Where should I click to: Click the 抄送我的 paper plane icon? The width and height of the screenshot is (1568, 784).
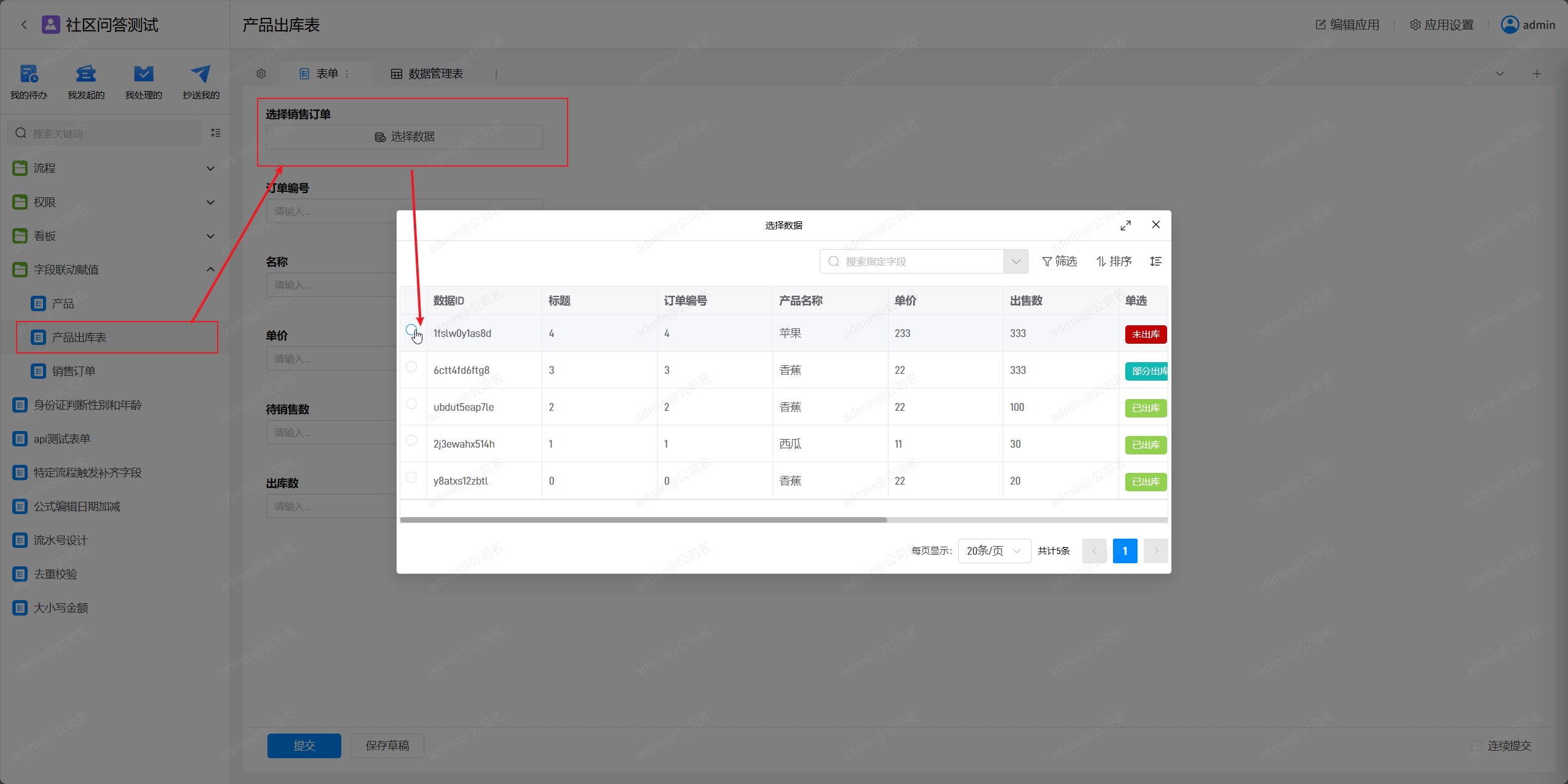pos(200,74)
